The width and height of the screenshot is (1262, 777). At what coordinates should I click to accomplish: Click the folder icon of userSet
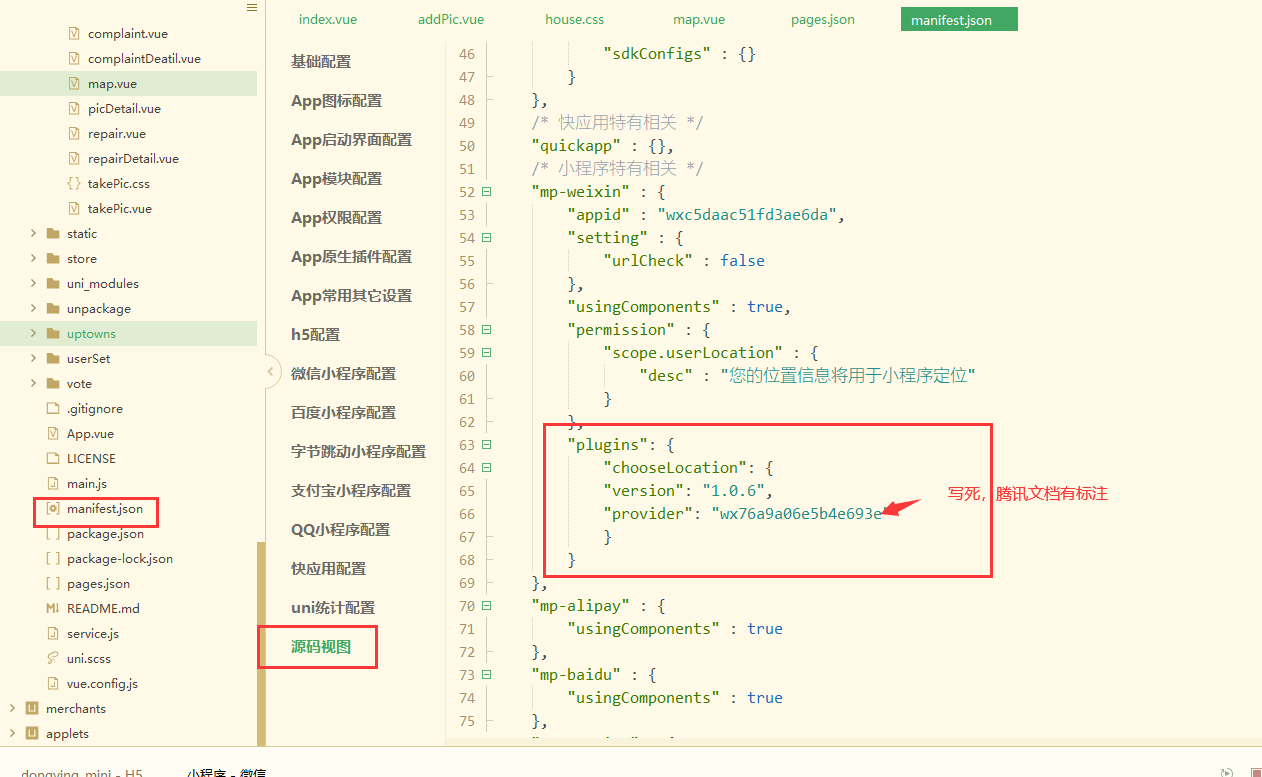(53, 359)
